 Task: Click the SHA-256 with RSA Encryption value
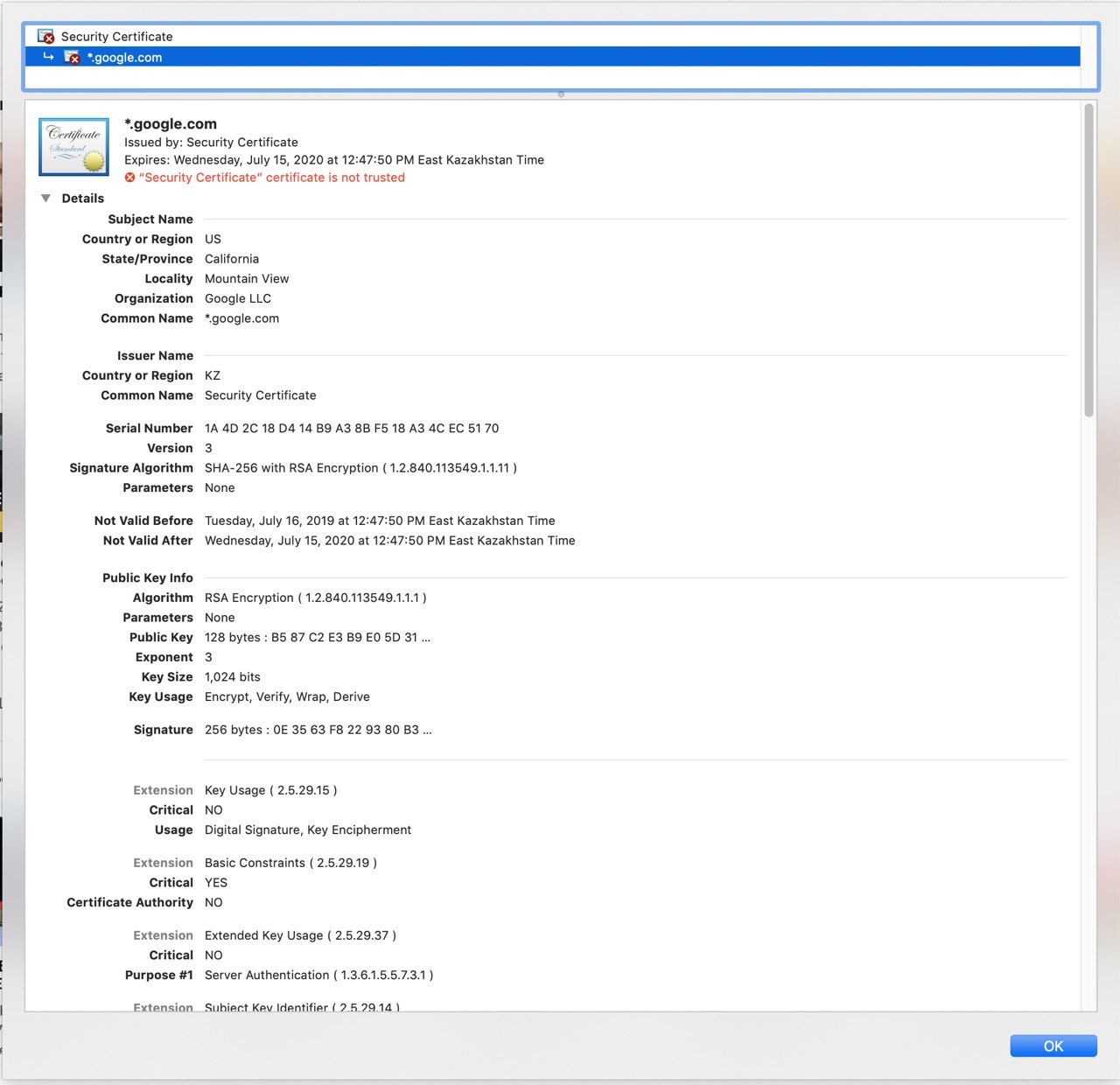[x=360, y=468]
